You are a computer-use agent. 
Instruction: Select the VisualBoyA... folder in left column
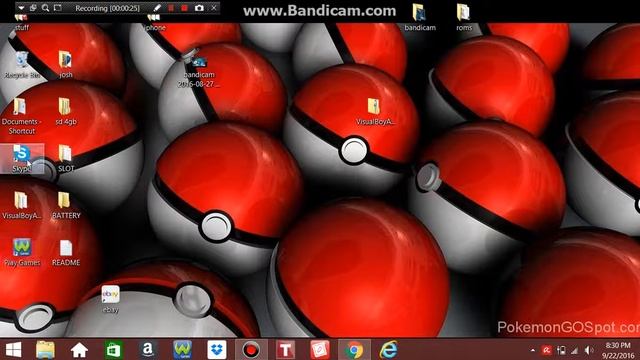(x=22, y=206)
